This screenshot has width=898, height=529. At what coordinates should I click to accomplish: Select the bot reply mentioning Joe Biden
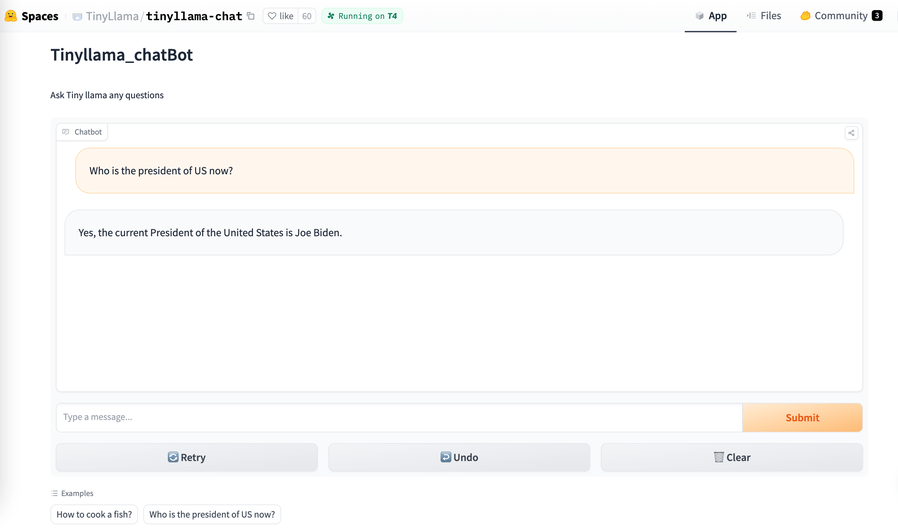[x=454, y=232]
